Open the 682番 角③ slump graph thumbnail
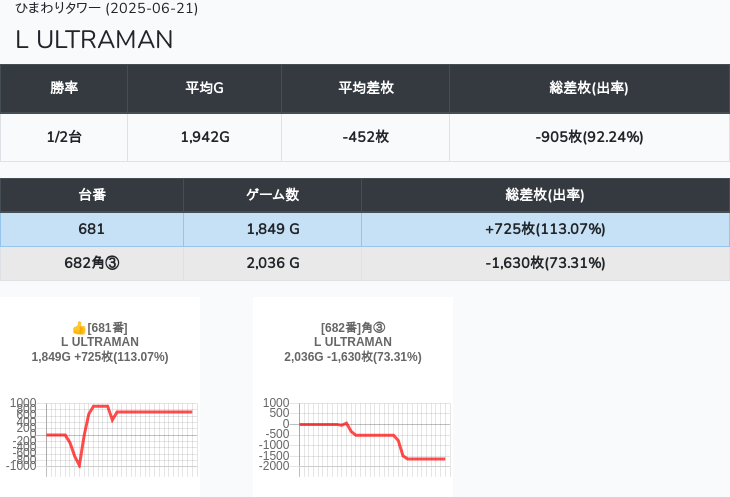Image resolution: width=730 pixels, height=497 pixels. (353, 397)
